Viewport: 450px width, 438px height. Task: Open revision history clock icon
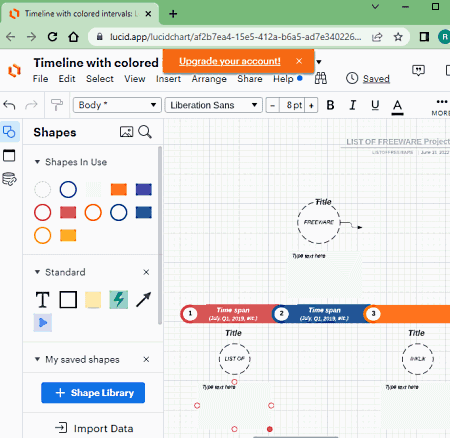(352, 78)
